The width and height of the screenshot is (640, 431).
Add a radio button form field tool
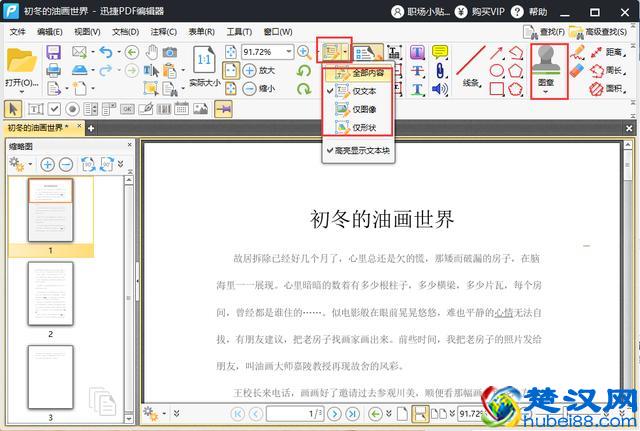[x=72, y=109]
